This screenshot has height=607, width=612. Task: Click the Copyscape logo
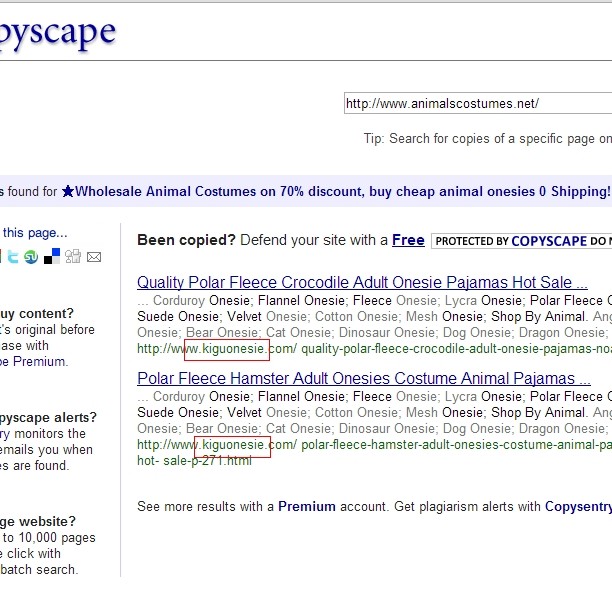pyautogui.click(x=58, y=33)
